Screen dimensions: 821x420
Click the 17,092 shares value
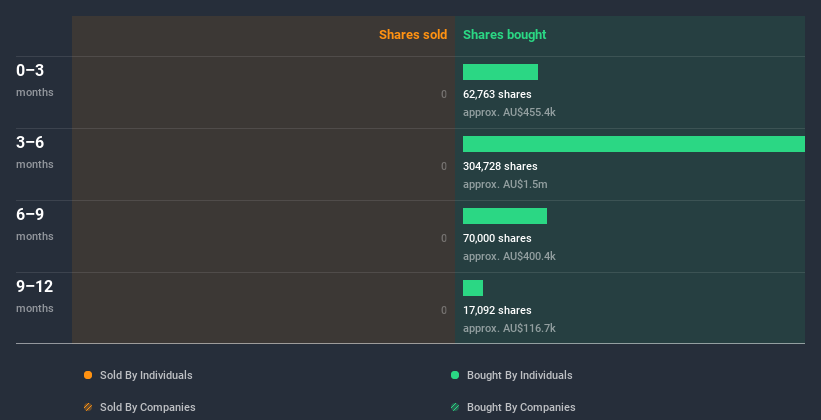[x=497, y=311]
